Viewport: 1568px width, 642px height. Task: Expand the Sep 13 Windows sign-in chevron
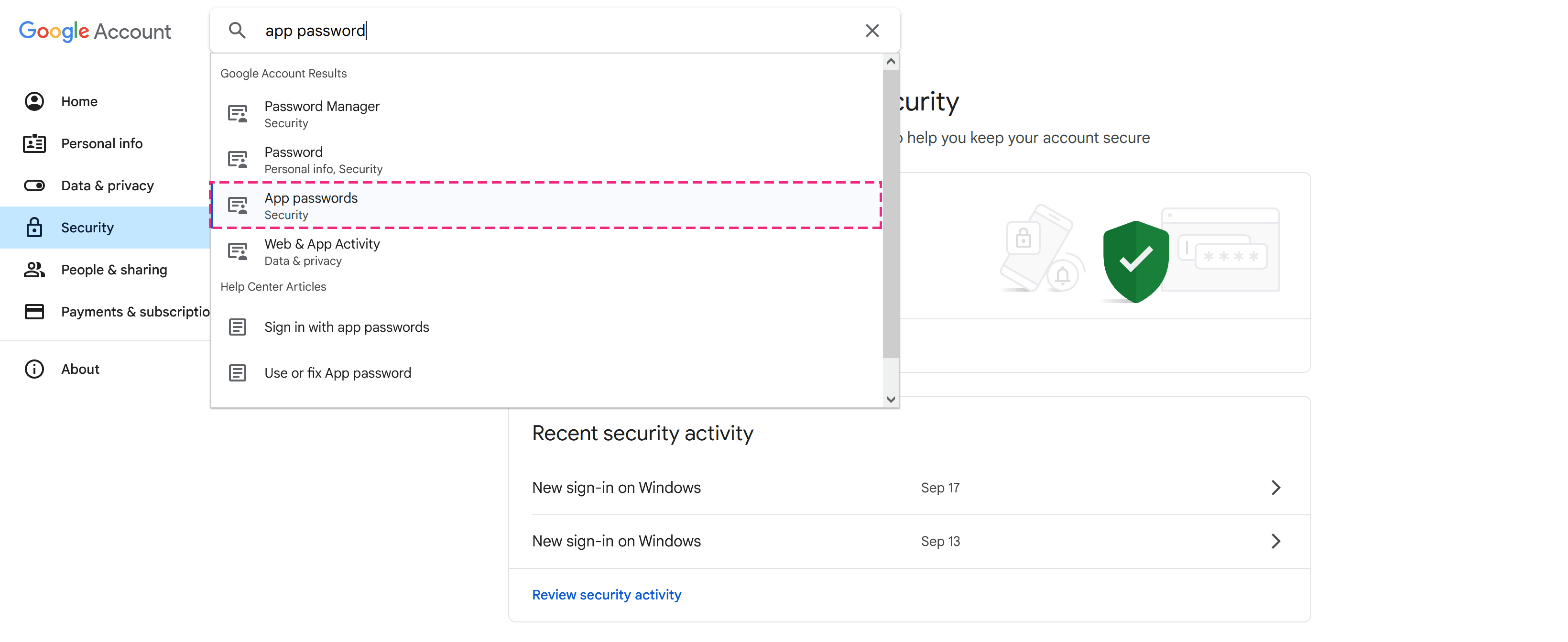click(1275, 542)
